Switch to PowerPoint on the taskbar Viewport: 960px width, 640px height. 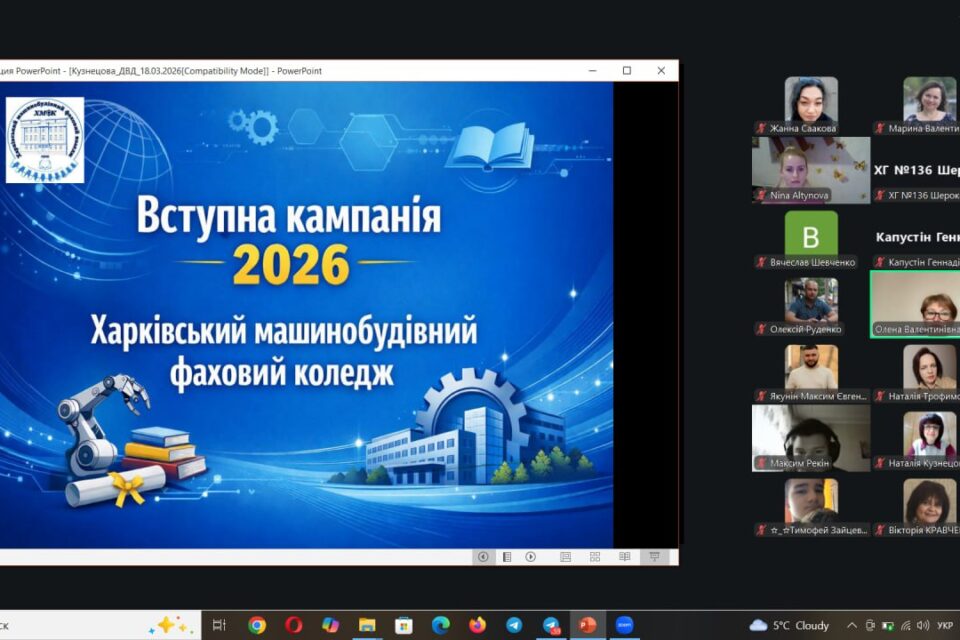(x=588, y=625)
